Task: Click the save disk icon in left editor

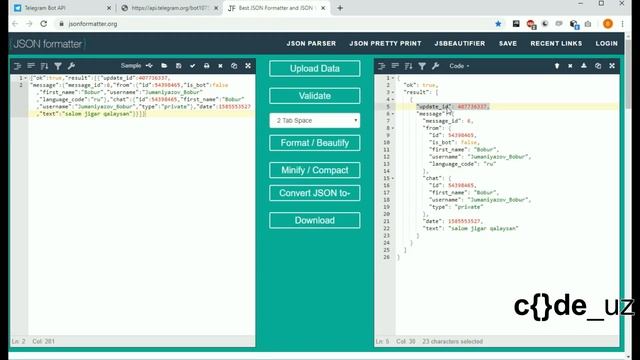Action: tap(178, 66)
